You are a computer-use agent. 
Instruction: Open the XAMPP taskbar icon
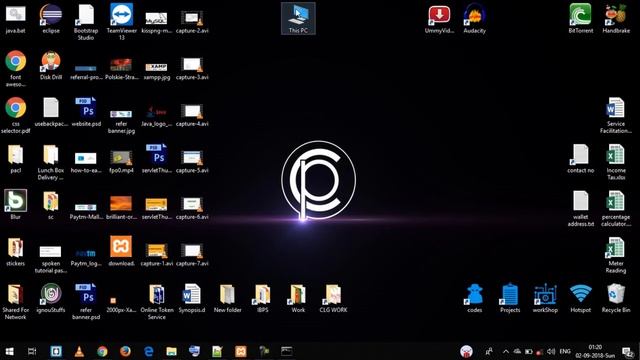click(240, 351)
